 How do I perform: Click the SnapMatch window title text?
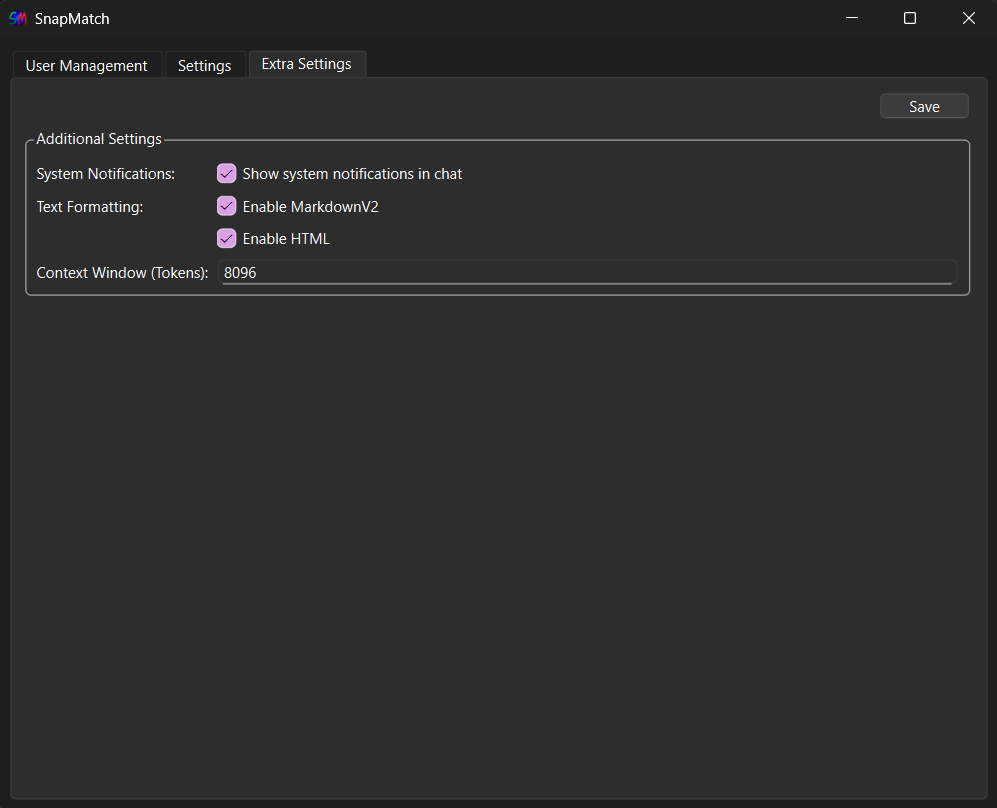[72, 19]
